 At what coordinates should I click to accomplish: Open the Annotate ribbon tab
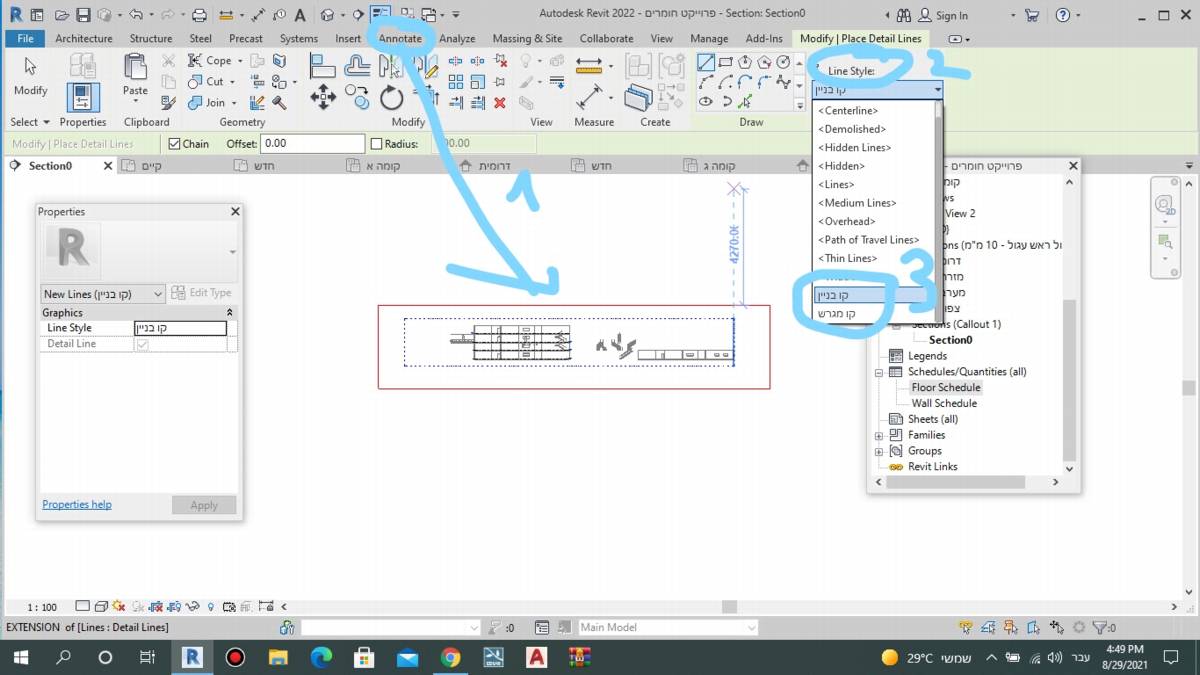pos(400,38)
